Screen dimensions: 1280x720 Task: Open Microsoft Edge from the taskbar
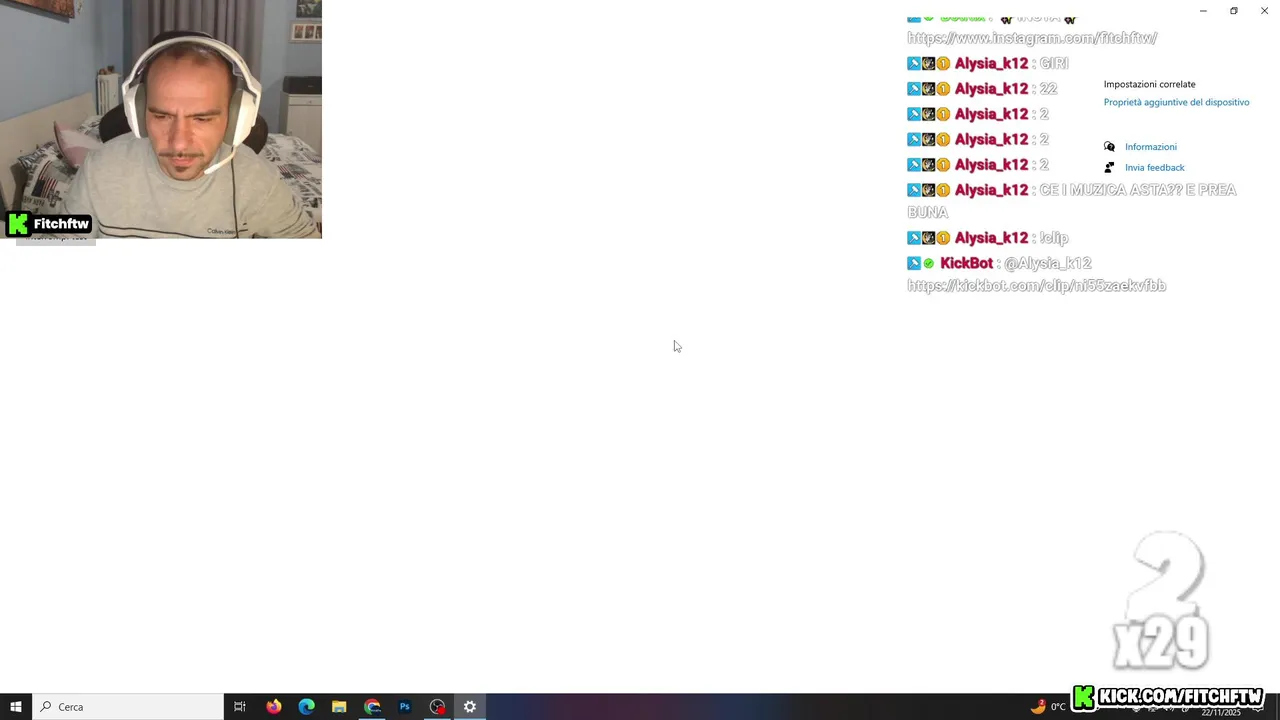tap(306, 707)
